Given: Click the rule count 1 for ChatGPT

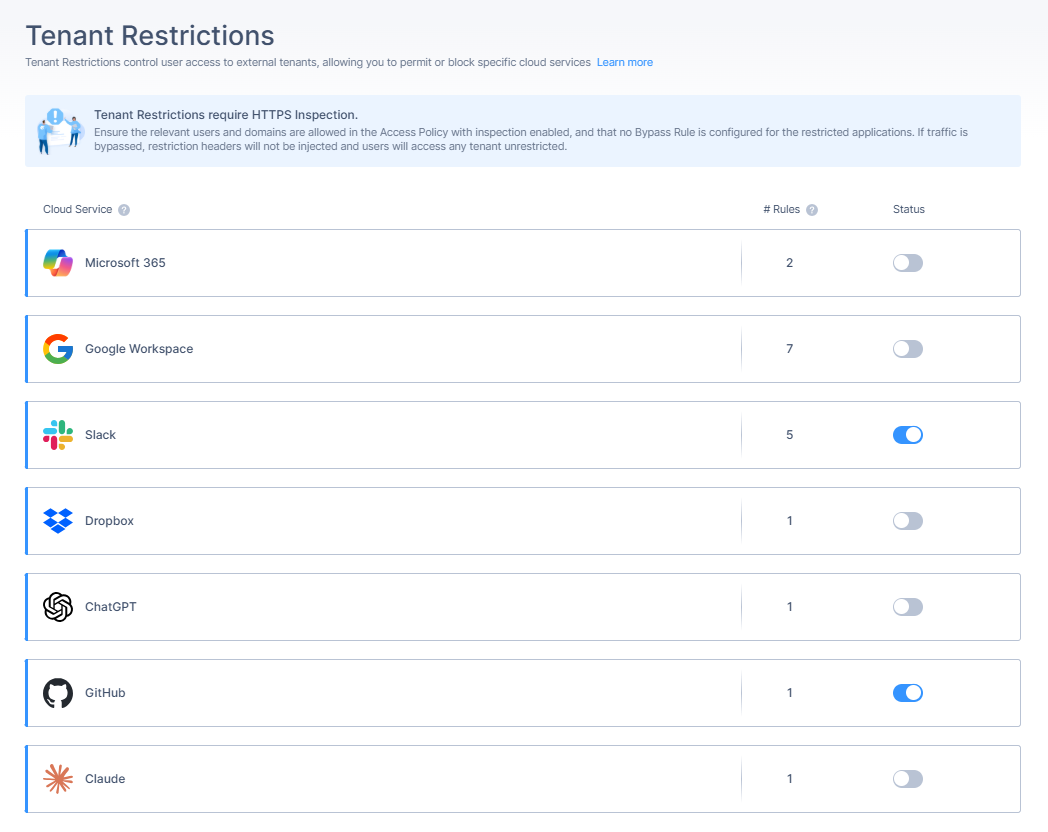Looking at the screenshot, I should [789, 607].
